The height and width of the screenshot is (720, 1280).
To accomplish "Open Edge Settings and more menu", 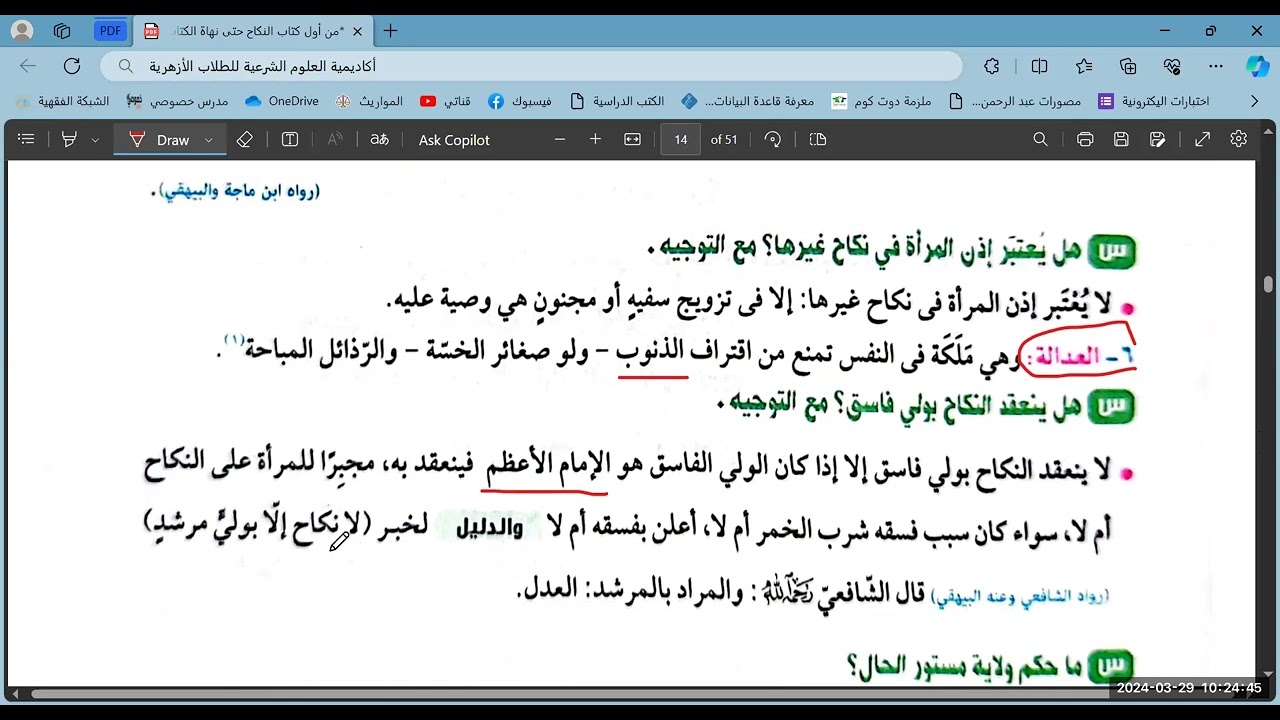I will coord(1216,66).
